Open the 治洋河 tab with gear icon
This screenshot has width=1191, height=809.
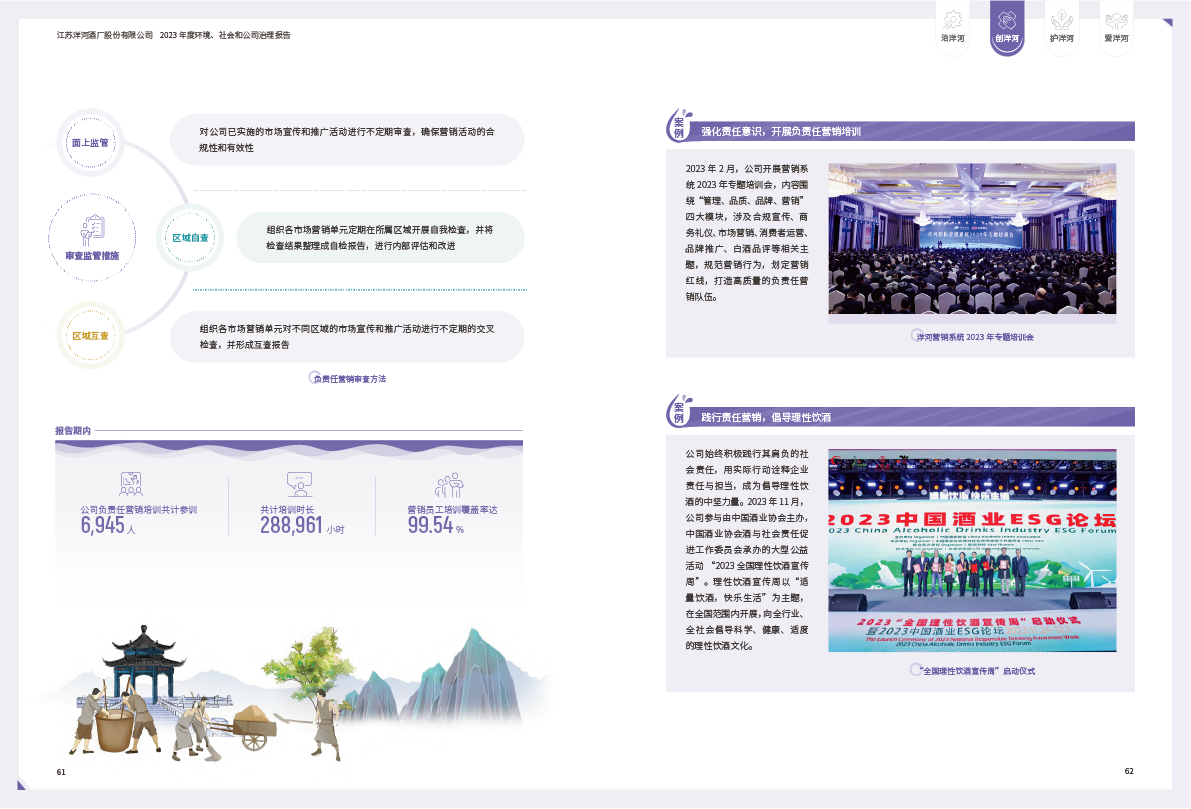[952, 28]
